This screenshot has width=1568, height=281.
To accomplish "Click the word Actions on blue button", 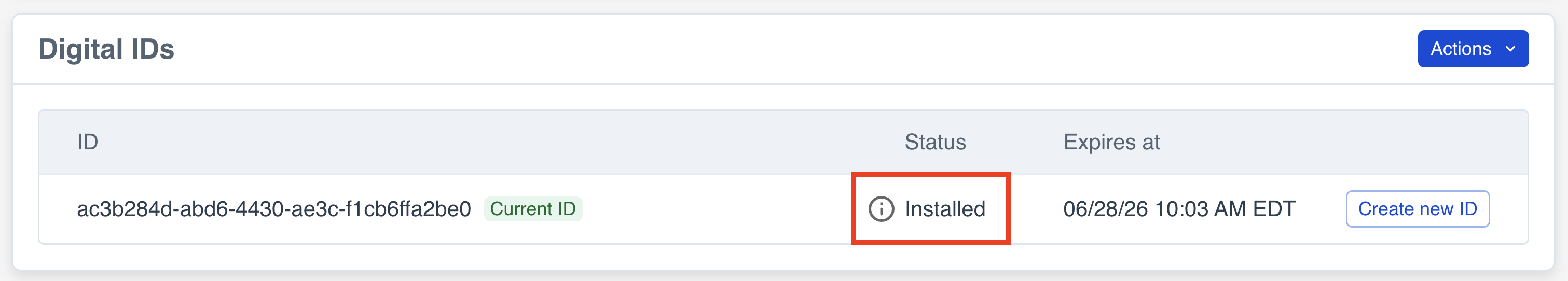I will 1460,49.
